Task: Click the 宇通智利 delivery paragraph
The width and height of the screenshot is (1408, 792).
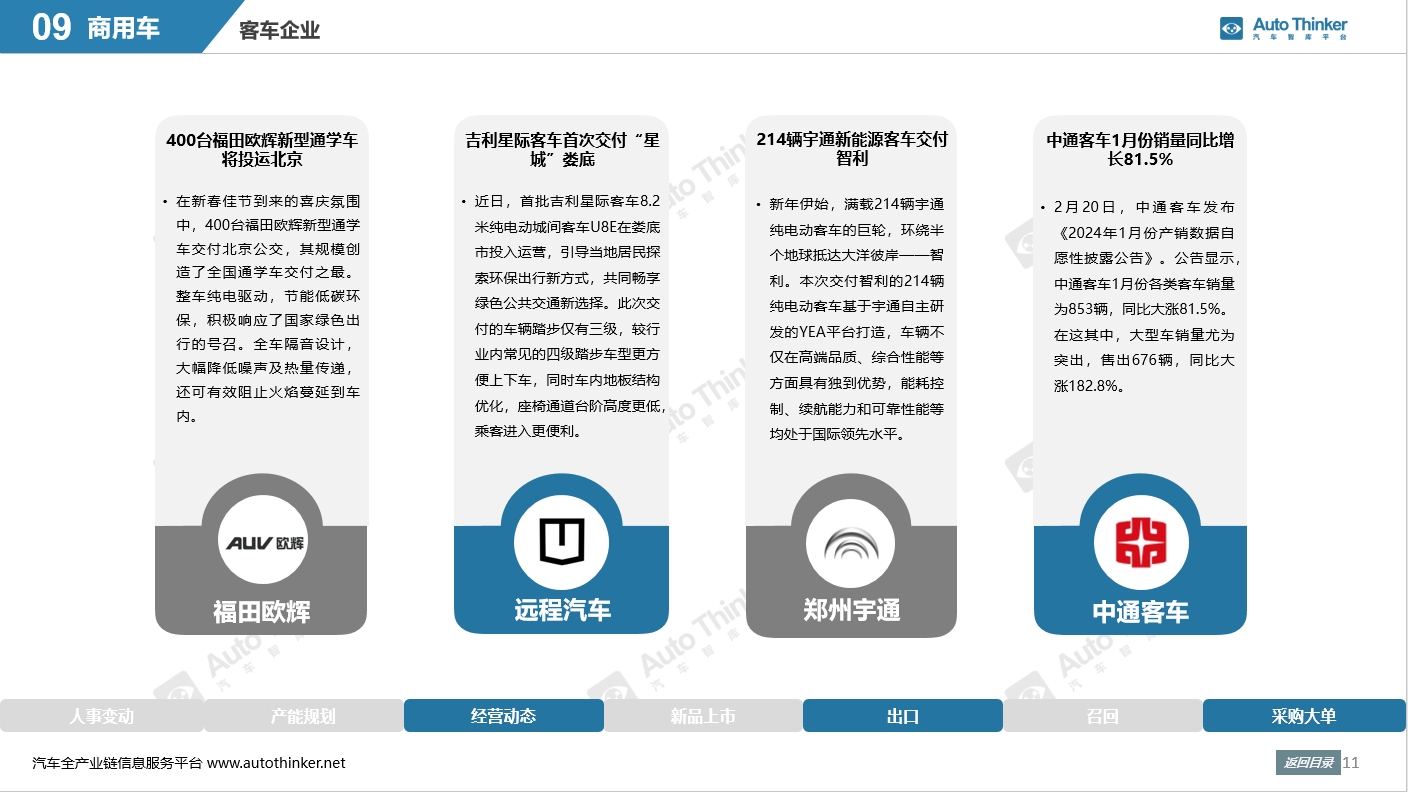Action: point(857,319)
